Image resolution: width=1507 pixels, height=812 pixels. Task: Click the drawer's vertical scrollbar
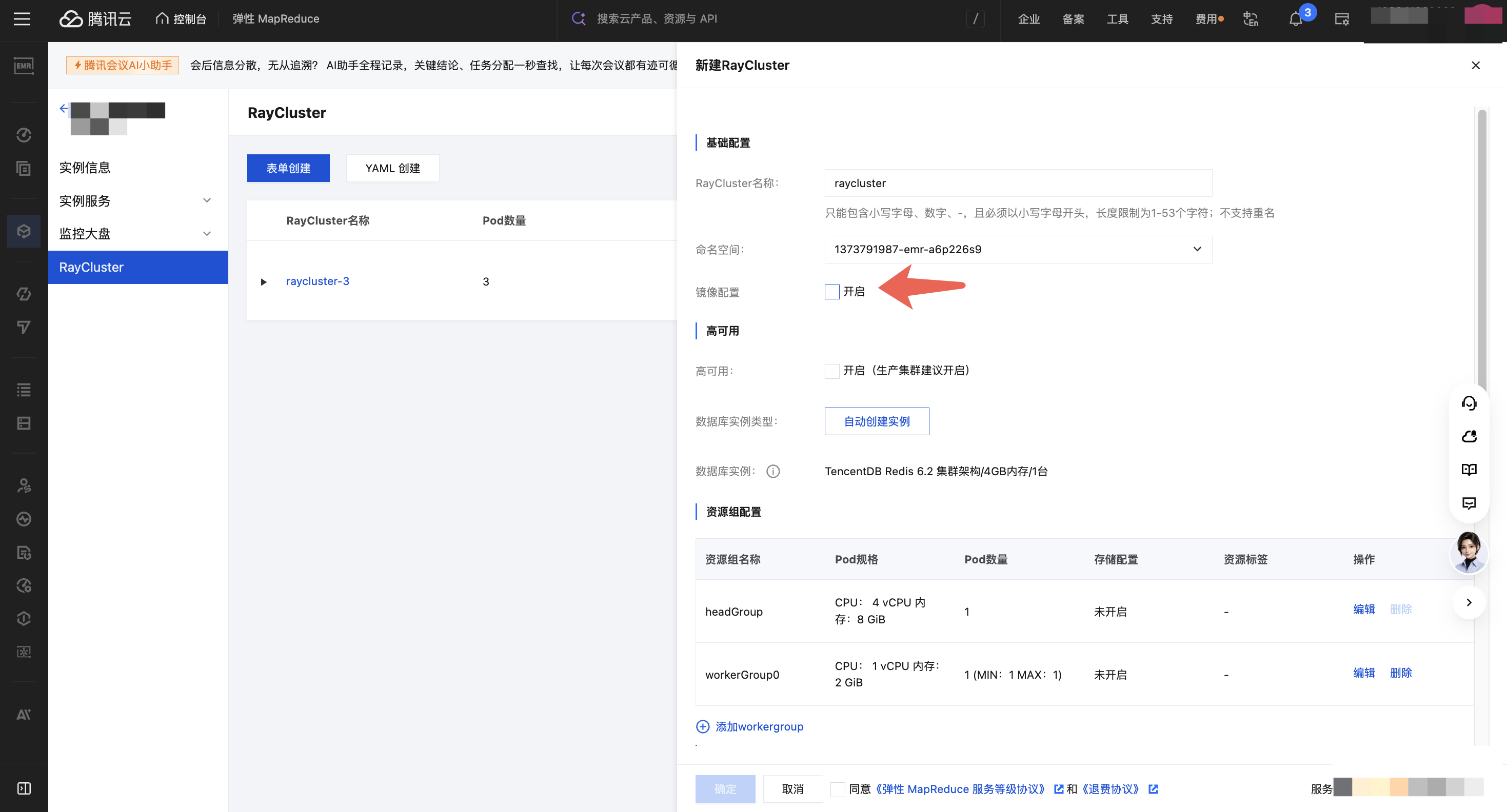click(1482, 251)
